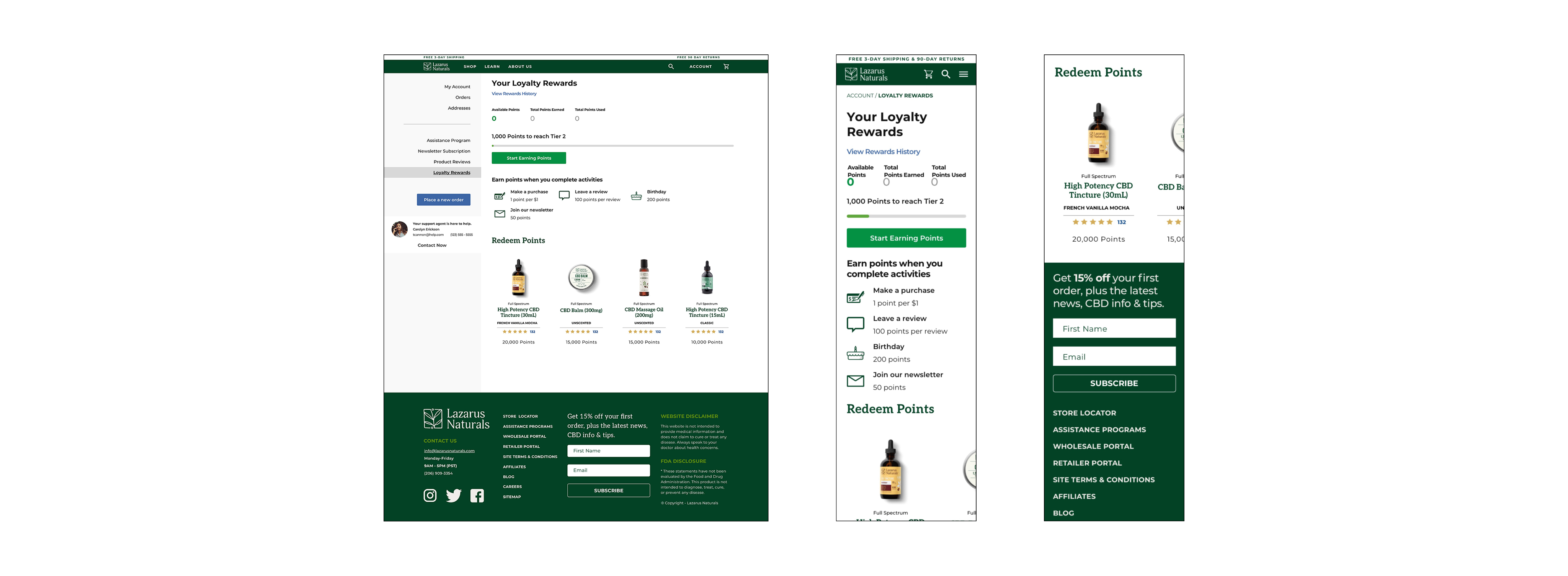
Task: Tap mobile View Rewards History link
Action: (x=883, y=152)
